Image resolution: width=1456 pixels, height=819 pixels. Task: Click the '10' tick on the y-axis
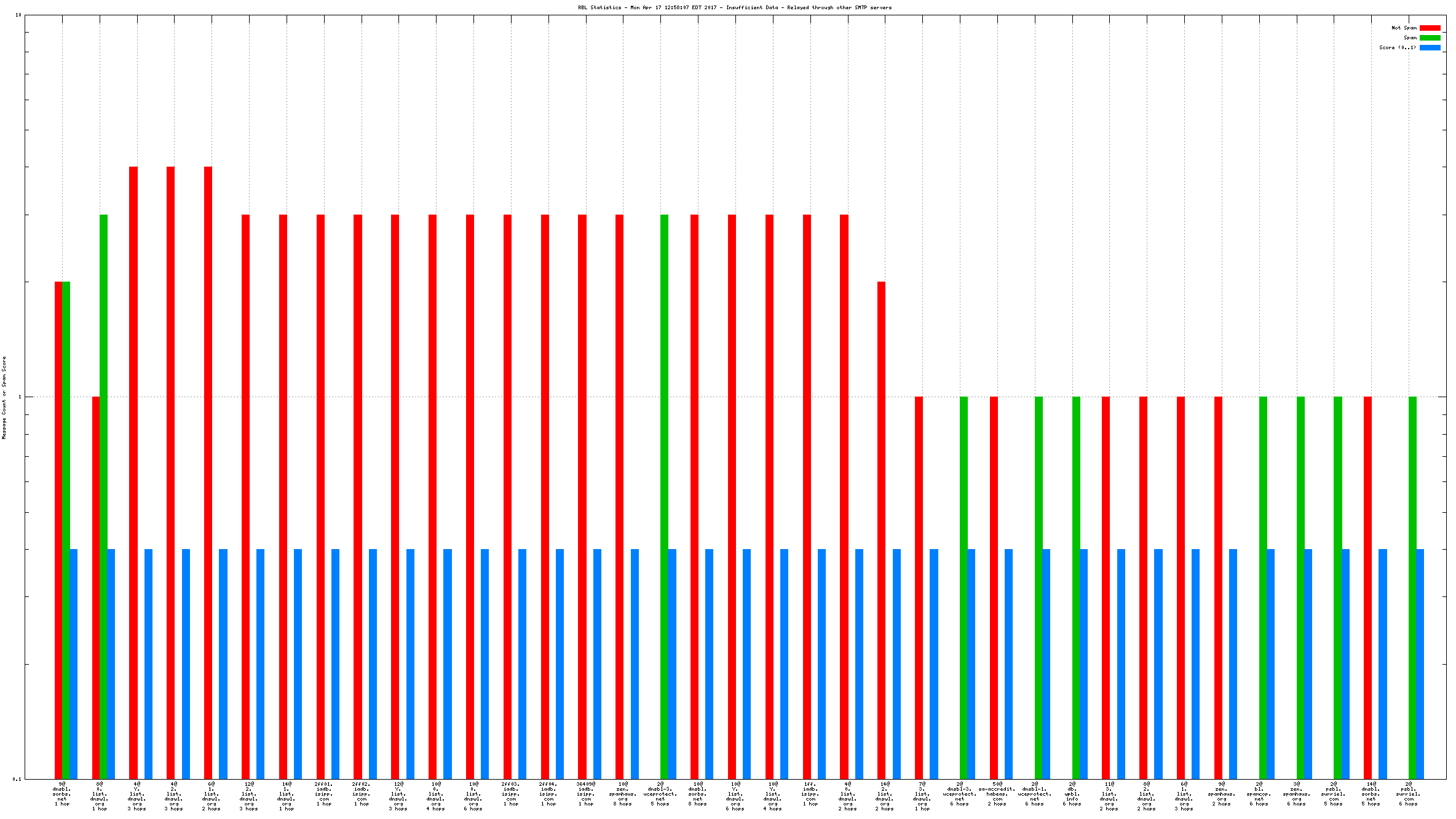point(18,15)
